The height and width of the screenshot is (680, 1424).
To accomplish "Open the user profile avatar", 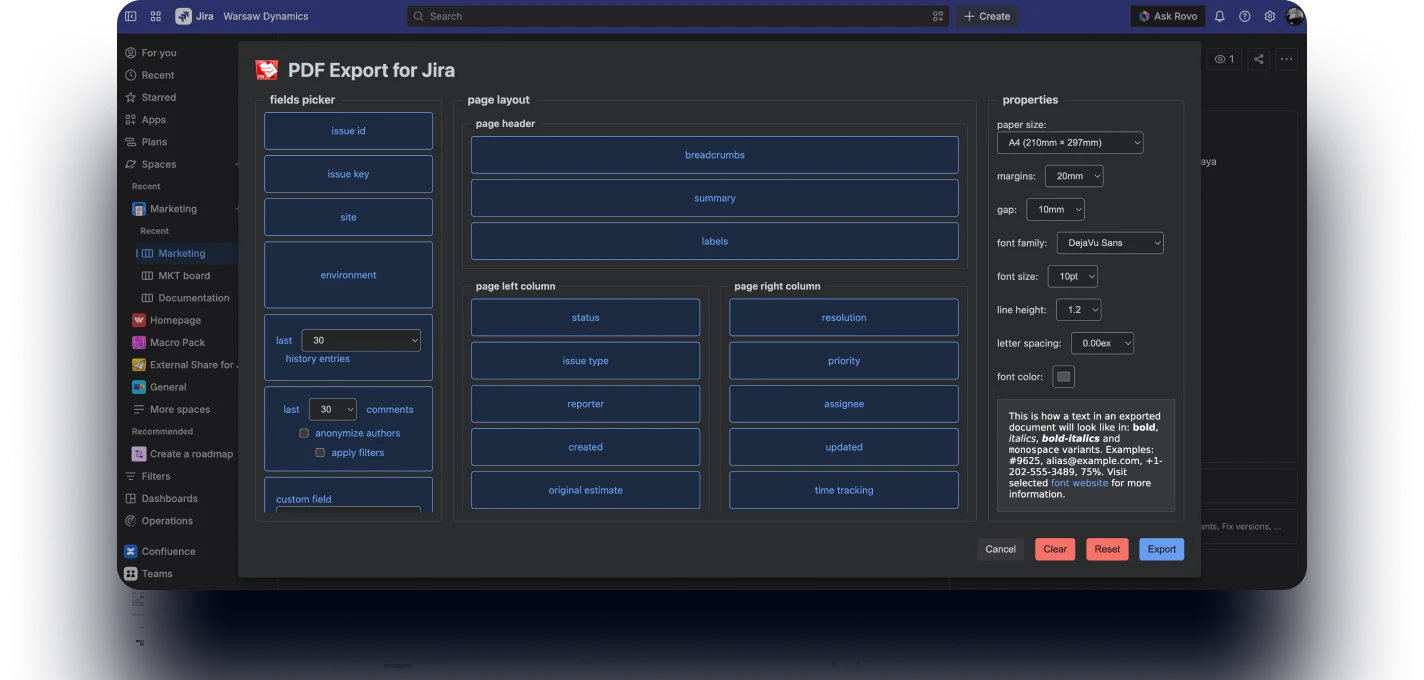I will click(x=1295, y=16).
